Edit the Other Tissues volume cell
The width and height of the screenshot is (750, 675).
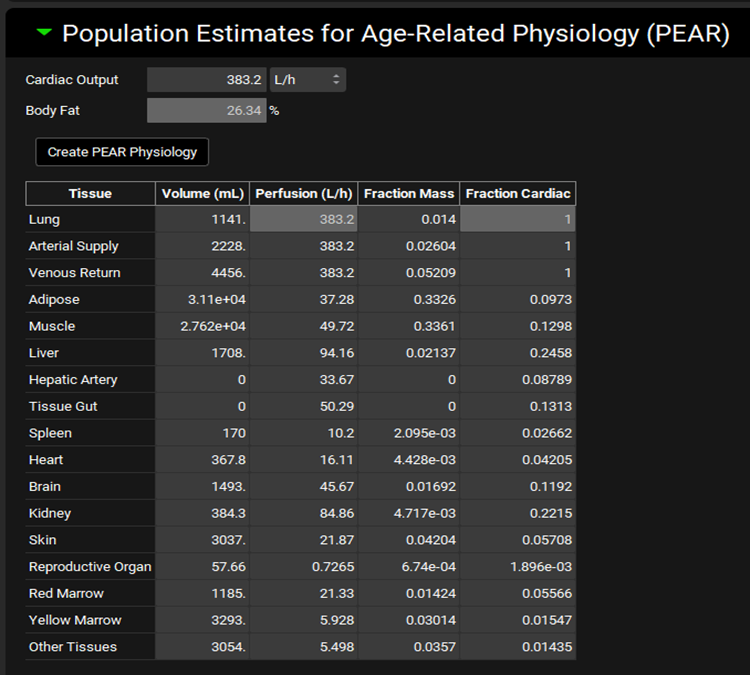point(202,647)
